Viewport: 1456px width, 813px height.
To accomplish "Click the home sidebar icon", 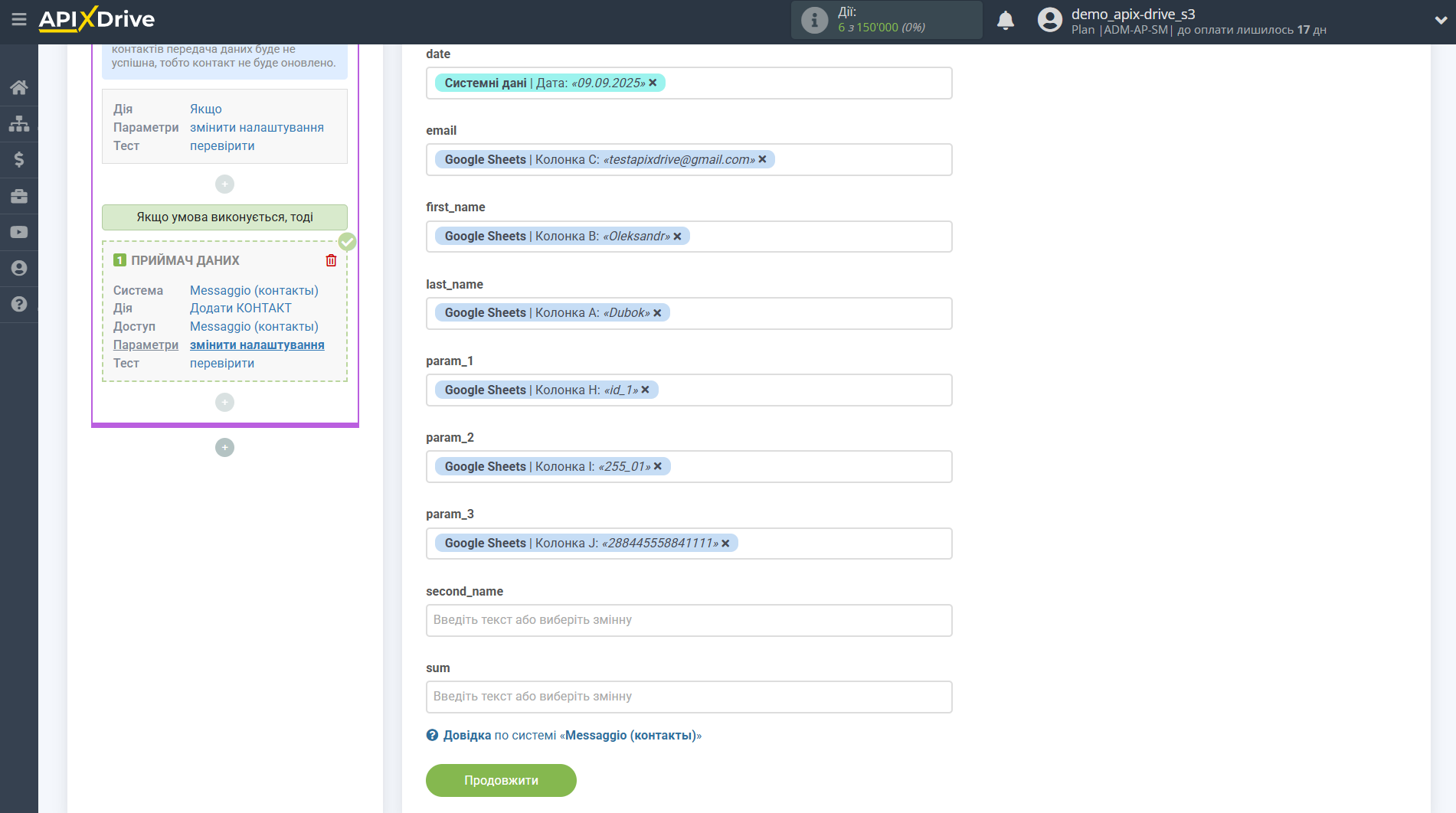I will click(19, 87).
